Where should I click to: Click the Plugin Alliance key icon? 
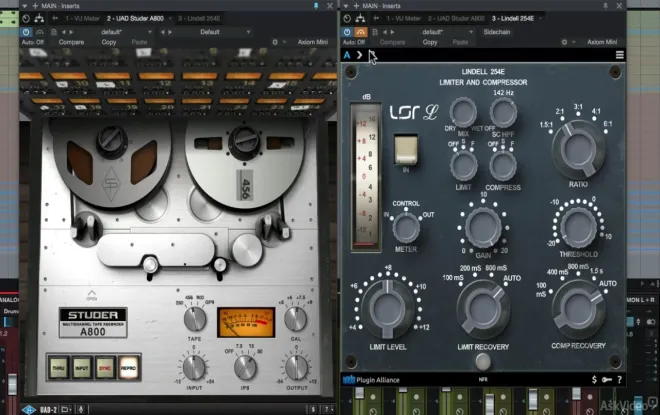coord(606,380)
